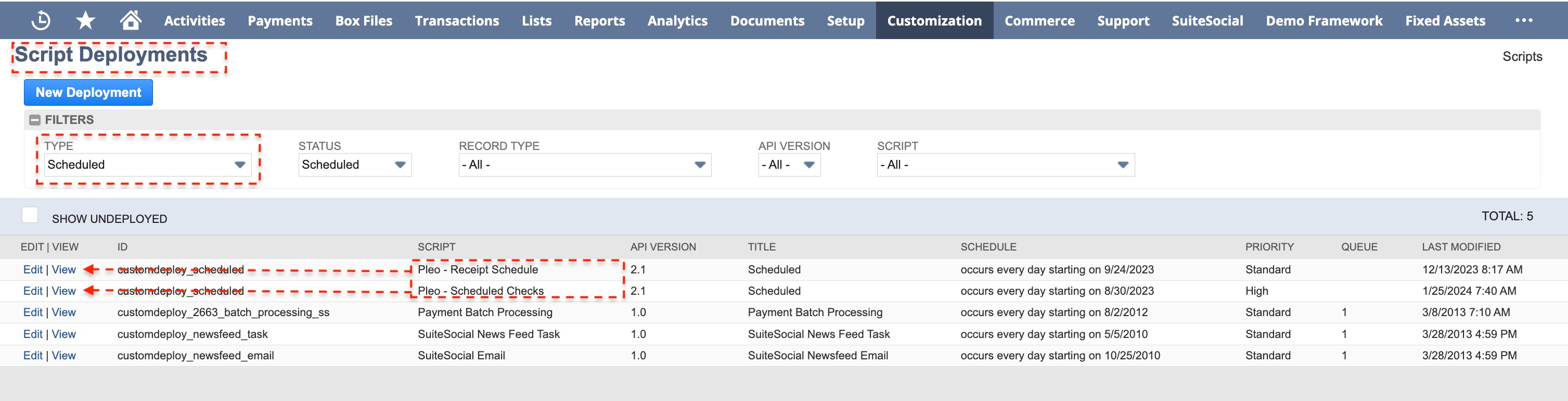Select the customdeploy_newsfeed_email ID cell
Image resolution: width=1568 pixels, height=401 pixels.
[196, 355]
